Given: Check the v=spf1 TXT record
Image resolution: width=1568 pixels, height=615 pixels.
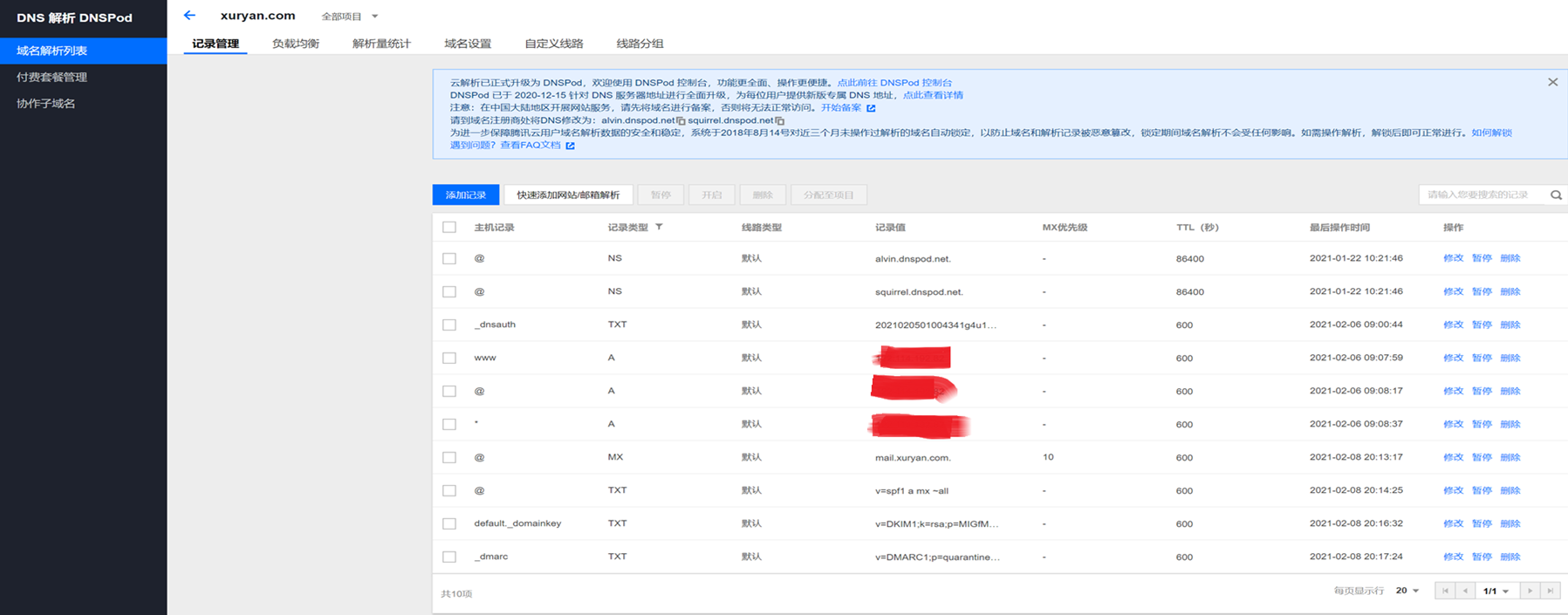Looking at the screenshot, I should pos(449,490).
